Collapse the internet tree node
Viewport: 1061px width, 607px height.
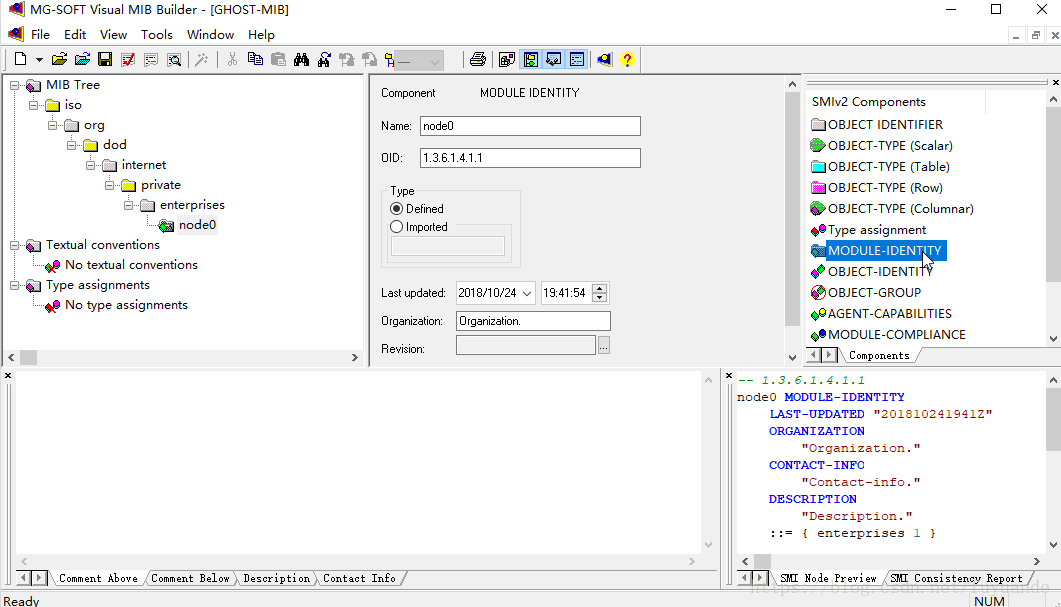[90, 165]
